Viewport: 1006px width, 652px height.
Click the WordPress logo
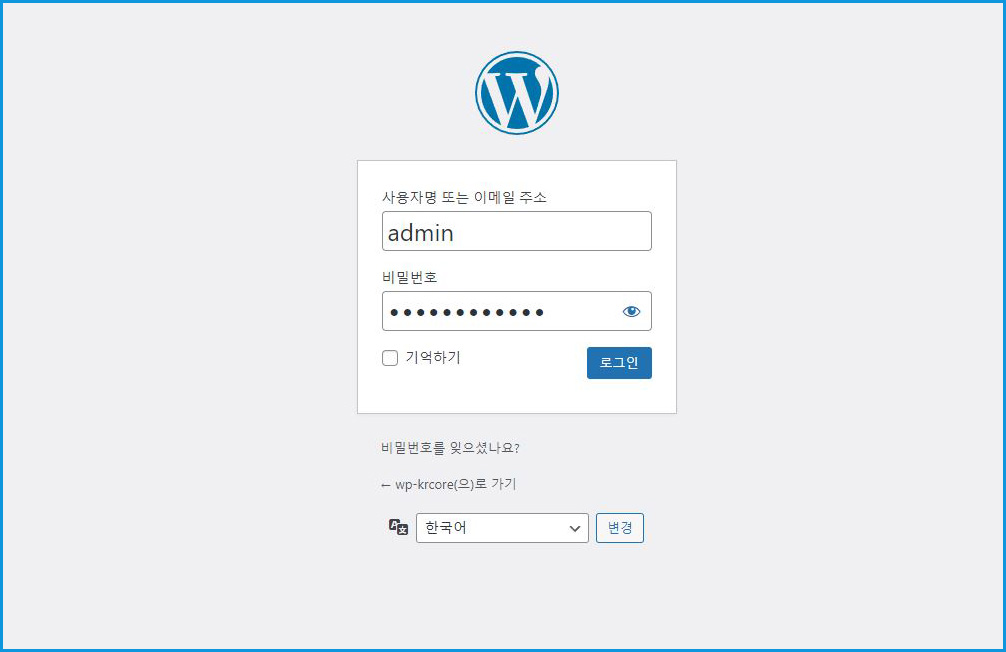coord(516,93)
